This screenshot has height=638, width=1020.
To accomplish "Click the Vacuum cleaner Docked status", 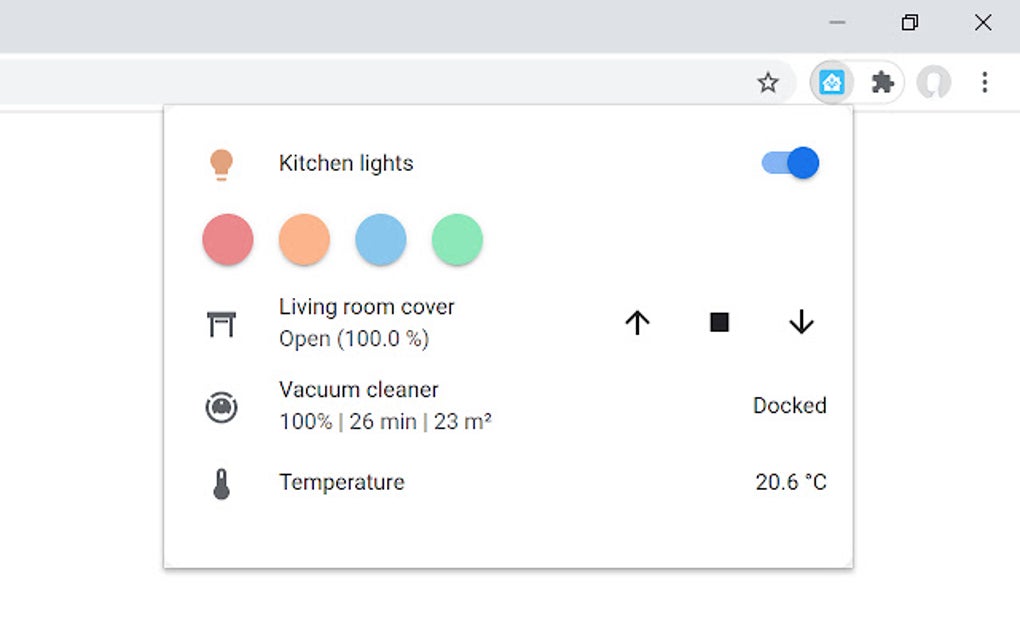I will (x=789, y=406).
